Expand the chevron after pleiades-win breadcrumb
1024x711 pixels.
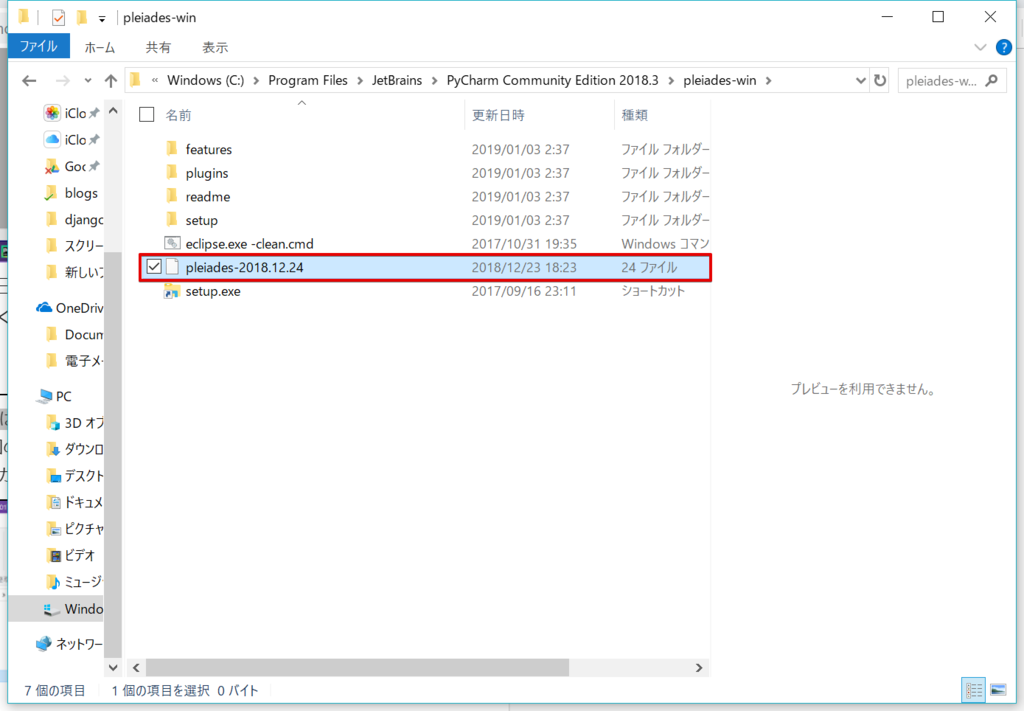click(x=769, y=81)
